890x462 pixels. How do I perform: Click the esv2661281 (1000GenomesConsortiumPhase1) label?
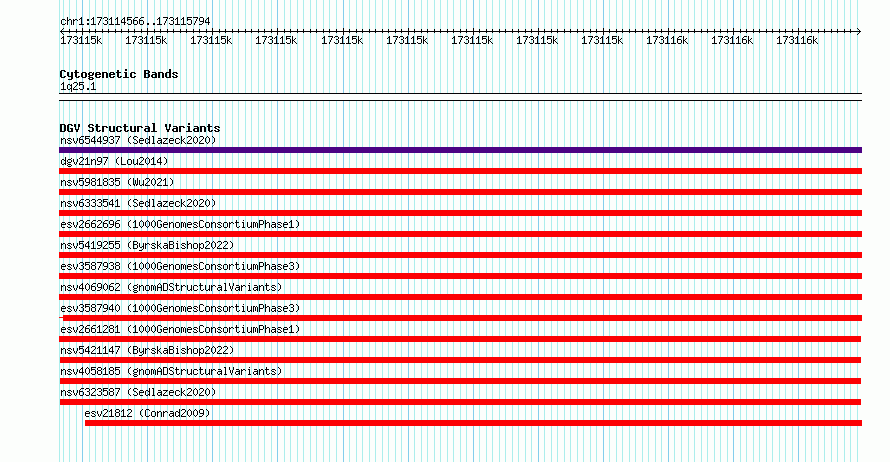click(x=180, y=329)
